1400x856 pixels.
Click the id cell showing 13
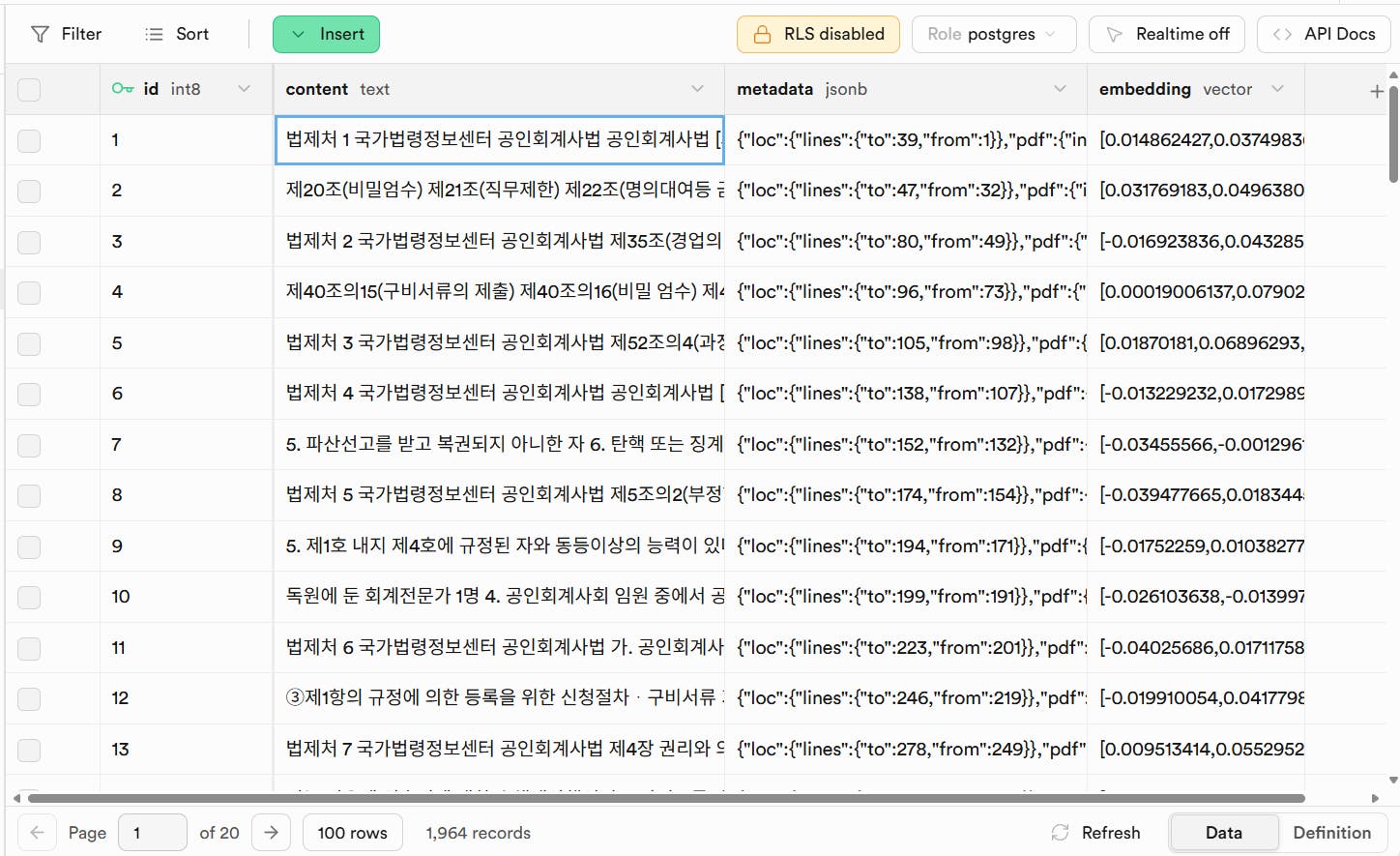[x=187, y=750]
